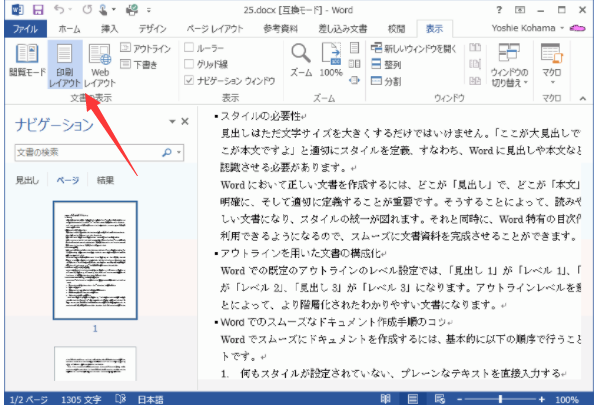Show Pages (ページ) in Navigation pane
Image resolution: width=595 pixels, height=405 pixels.
pos(68,180)
